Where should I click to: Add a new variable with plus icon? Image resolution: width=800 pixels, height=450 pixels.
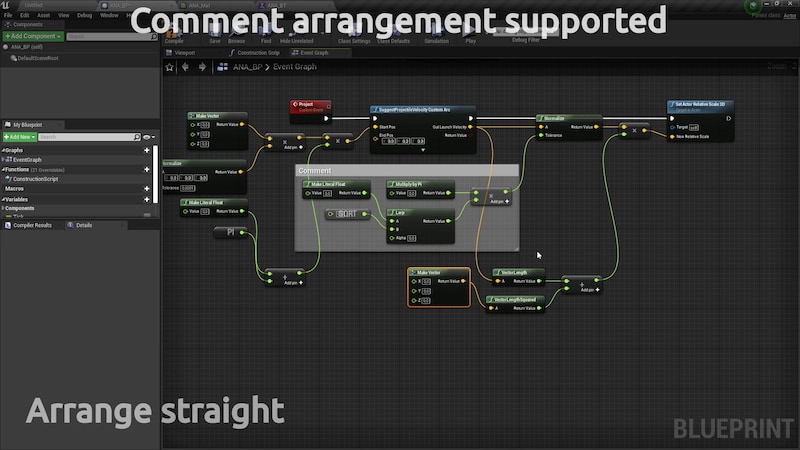[x=147, y=199]
